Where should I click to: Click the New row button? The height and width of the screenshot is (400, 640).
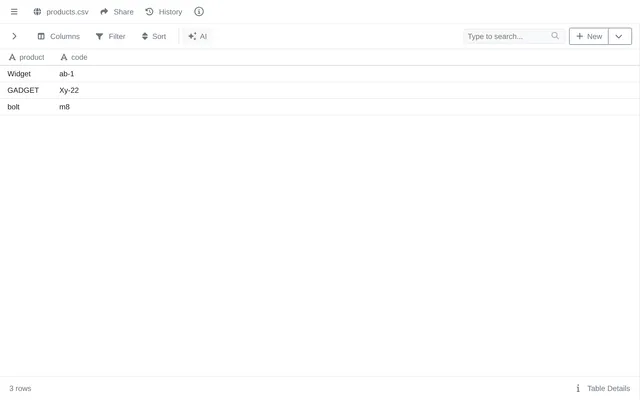point(589,36)
